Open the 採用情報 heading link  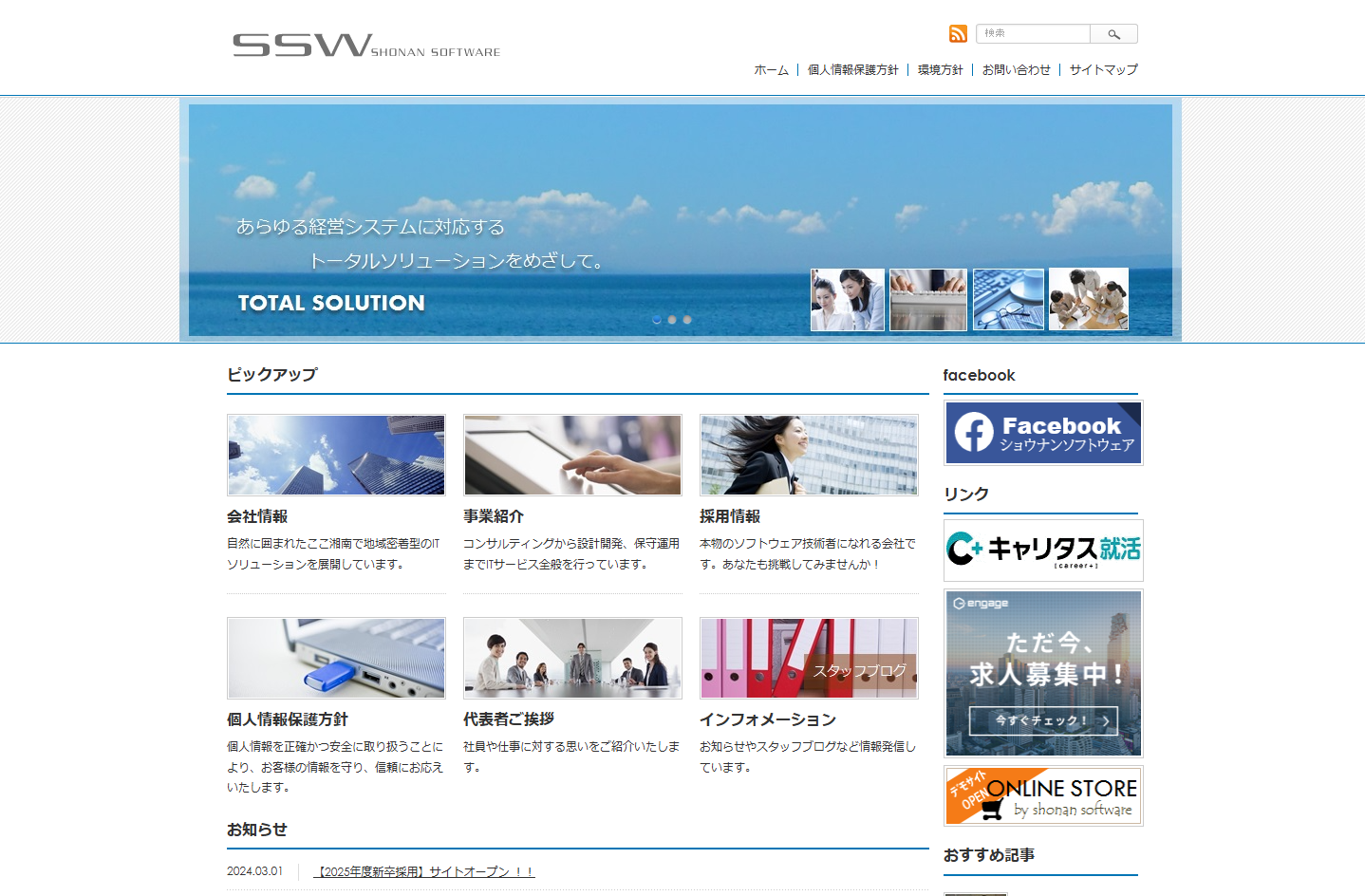click(x=730, y=516)
